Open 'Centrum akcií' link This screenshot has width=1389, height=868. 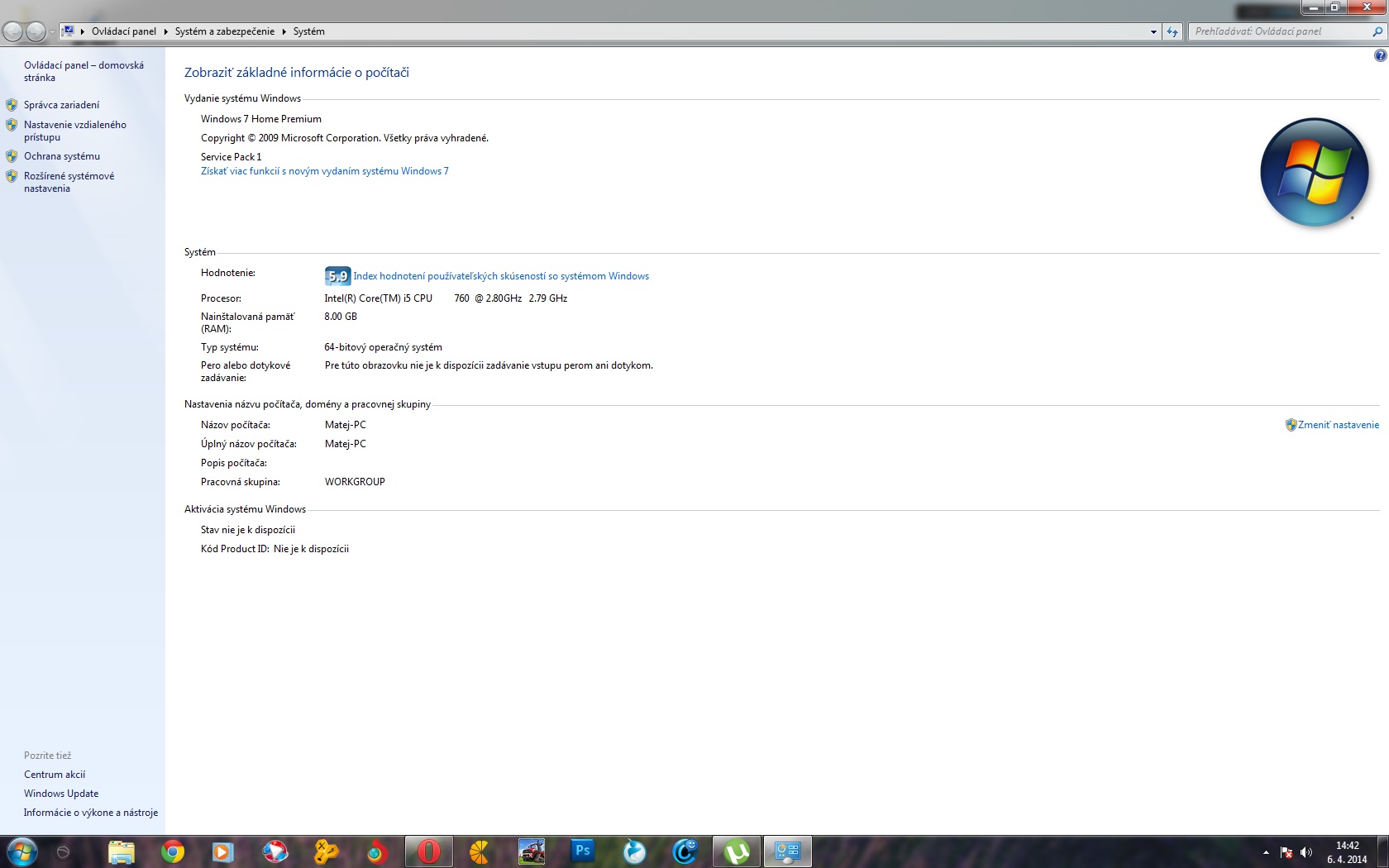55,775
